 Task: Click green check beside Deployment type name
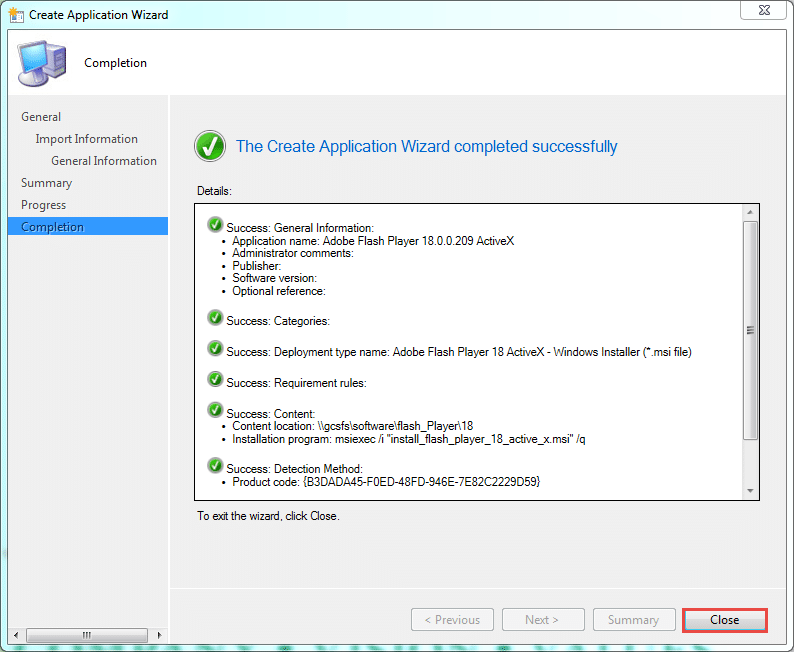[x=215, y=349]
